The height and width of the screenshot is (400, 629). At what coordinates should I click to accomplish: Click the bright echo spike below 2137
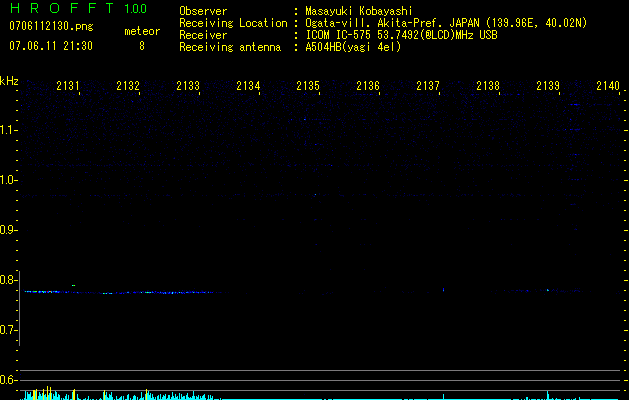[x=443, y=289]
